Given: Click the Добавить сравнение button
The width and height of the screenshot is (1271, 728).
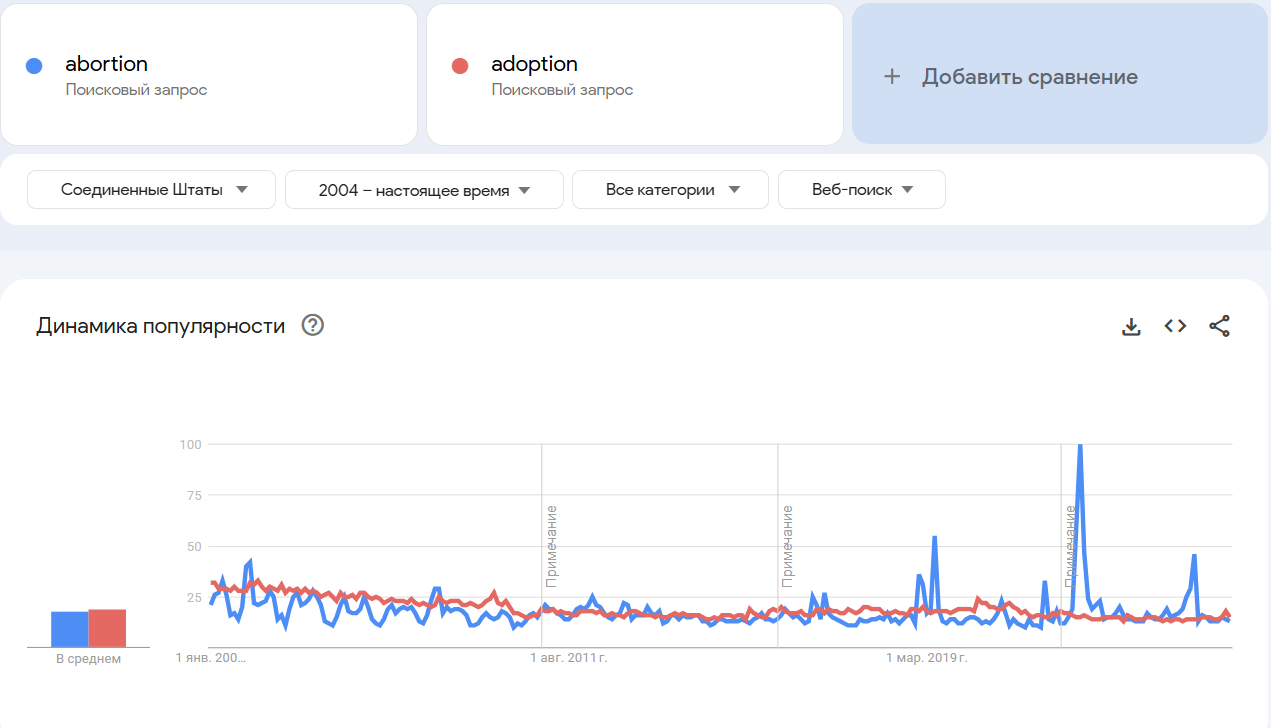Looking at the screenshot, I should coord(1029,77).
